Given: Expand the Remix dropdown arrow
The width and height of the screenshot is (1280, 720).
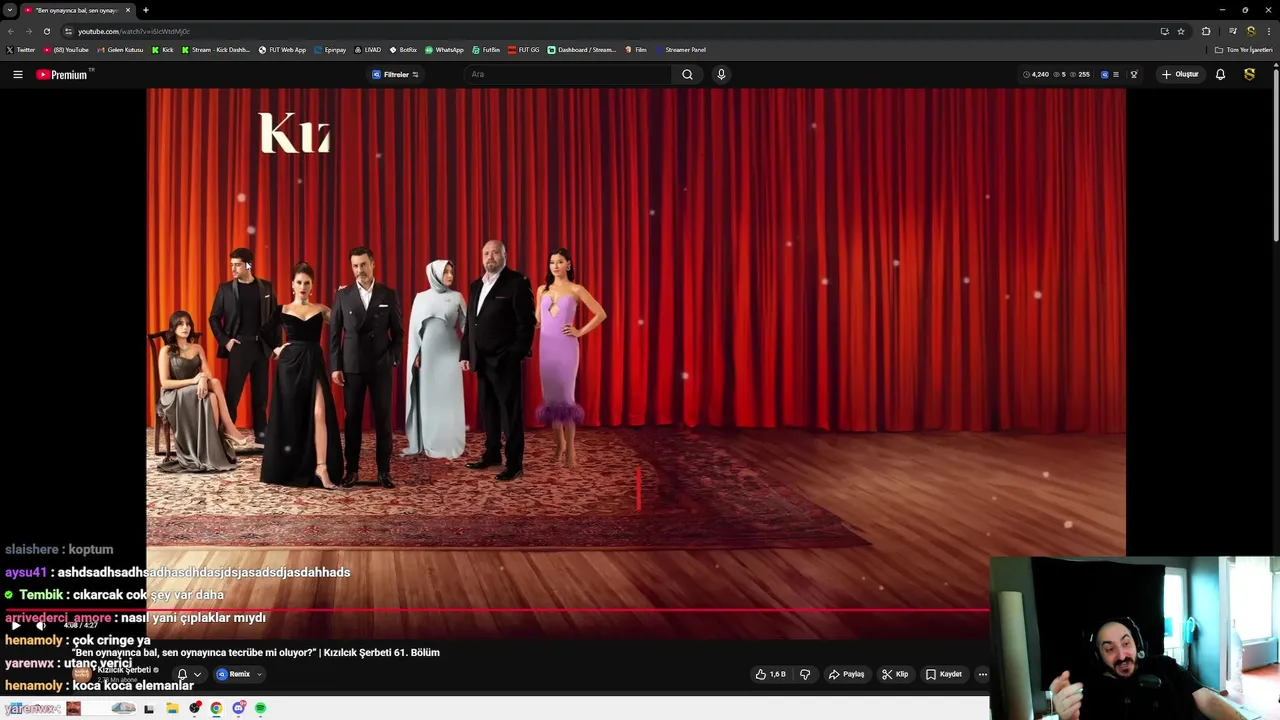Looking at the screenshot, I should [x=260, y=674].
